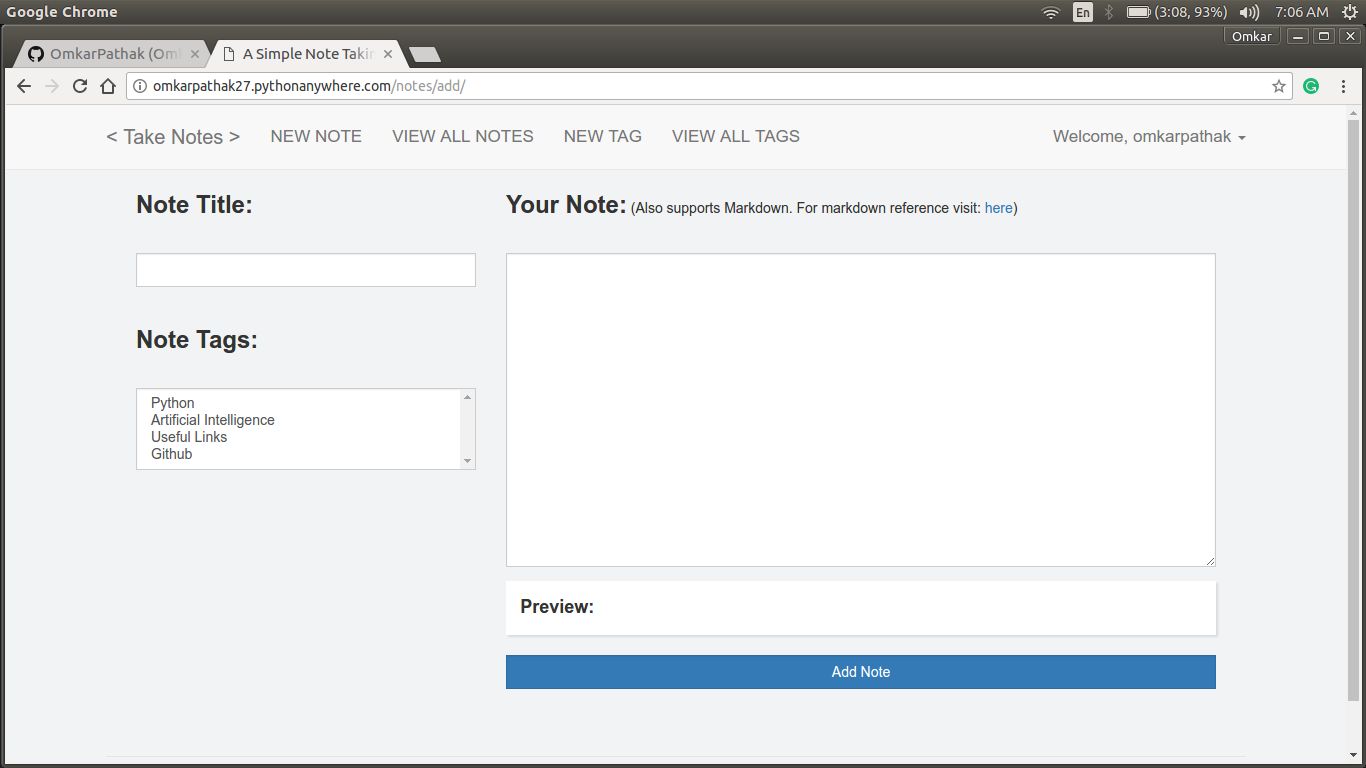Click the site info icon in address bar
Image resolution: width=1366 pixels, height=768 pixels.
(x=140, y=86)
